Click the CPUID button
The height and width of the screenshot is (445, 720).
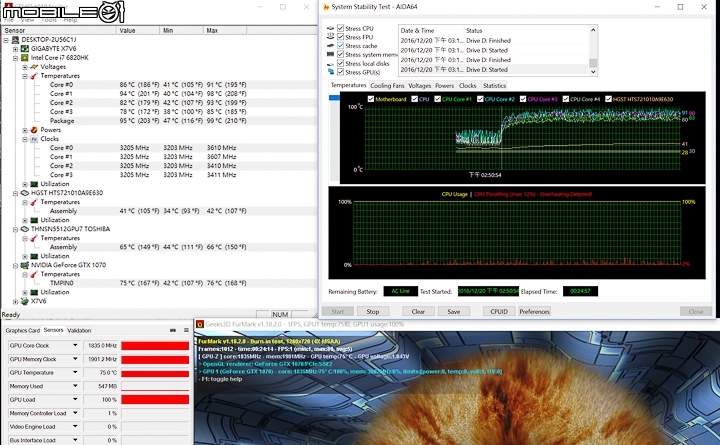tap(499, 311)
